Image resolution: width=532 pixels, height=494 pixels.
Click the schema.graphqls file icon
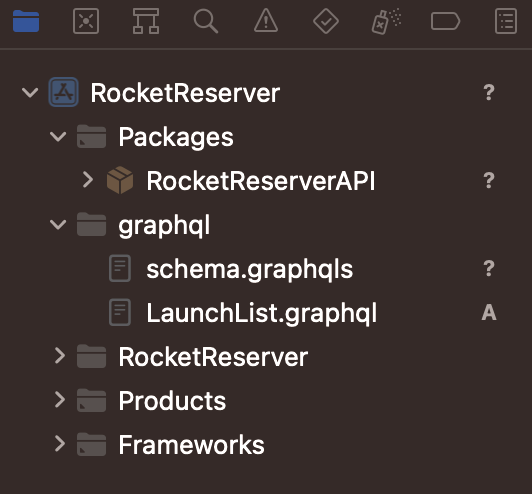coord(120,268)
